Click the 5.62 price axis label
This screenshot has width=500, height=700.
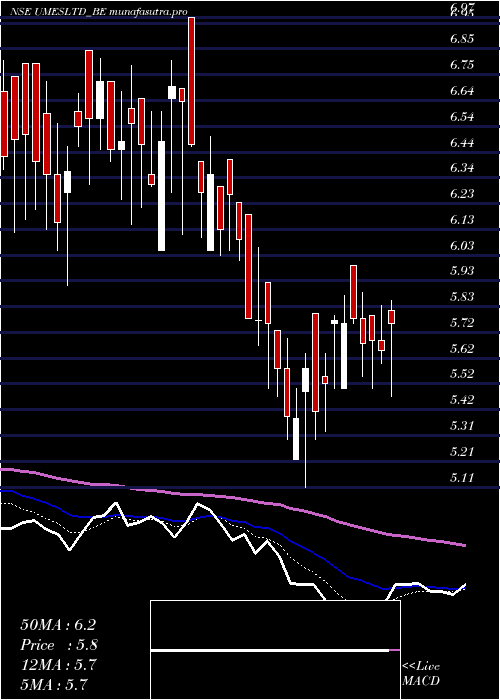pos(462,348)
